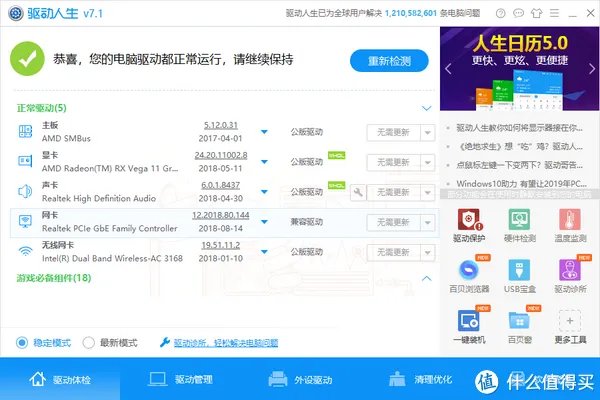Screen dimensions: 600x400
Task: Open news link 点鼠标左键一下变两下
Action: (x=519, y=165)
